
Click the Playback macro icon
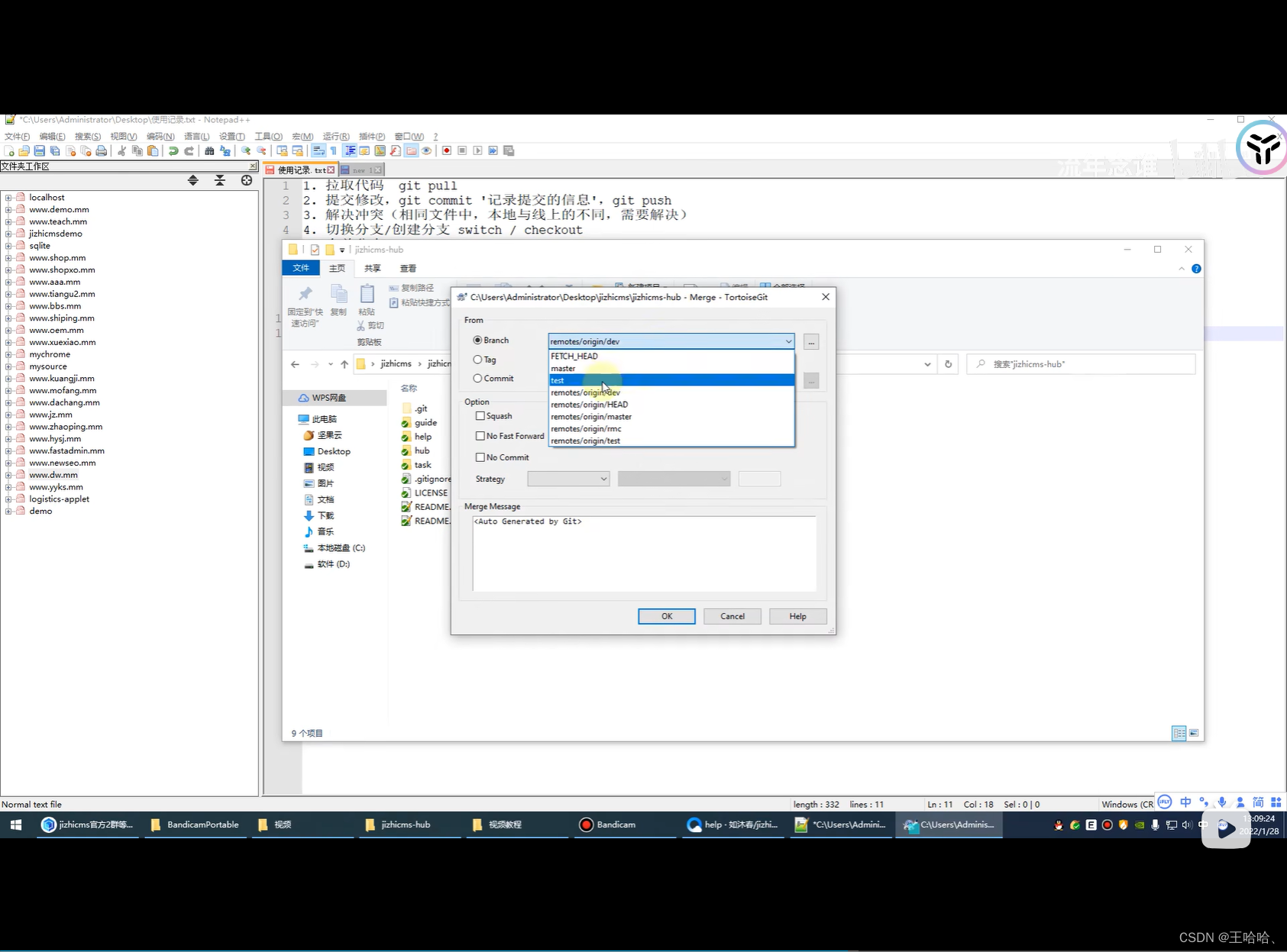pyautogui.click(x=477, y=151)
